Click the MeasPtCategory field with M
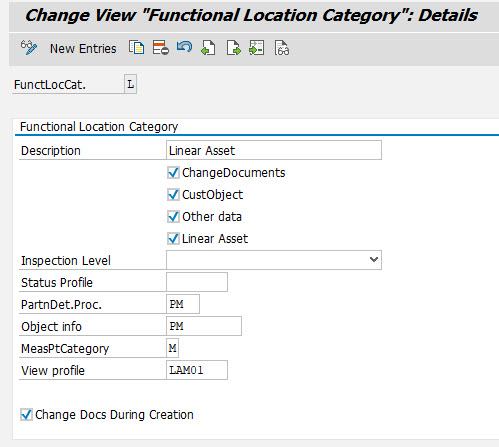 [x=172, y=348]
